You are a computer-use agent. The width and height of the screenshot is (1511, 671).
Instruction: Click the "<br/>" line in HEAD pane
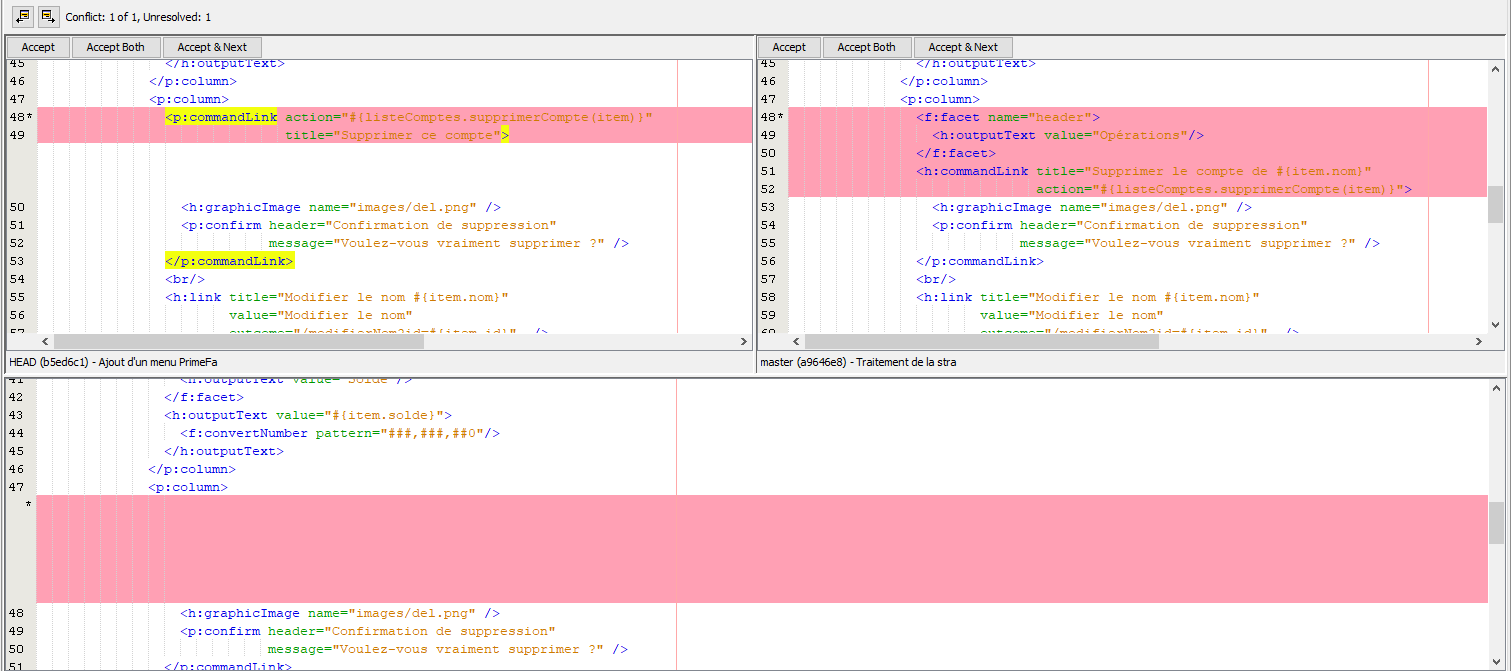tap(185, 279)
